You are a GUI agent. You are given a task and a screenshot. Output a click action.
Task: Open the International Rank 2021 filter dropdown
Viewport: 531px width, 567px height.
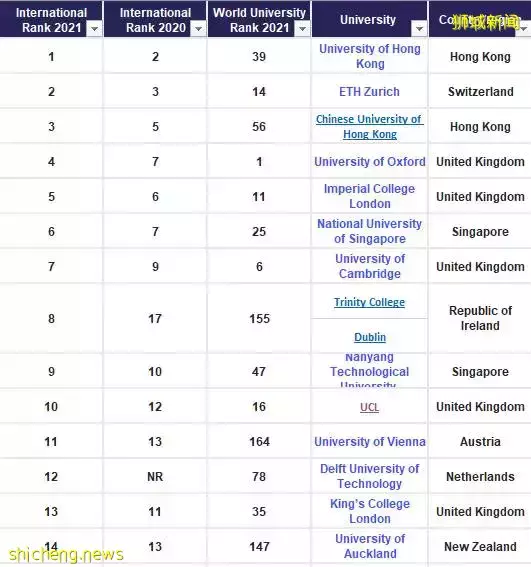point(94,29)
